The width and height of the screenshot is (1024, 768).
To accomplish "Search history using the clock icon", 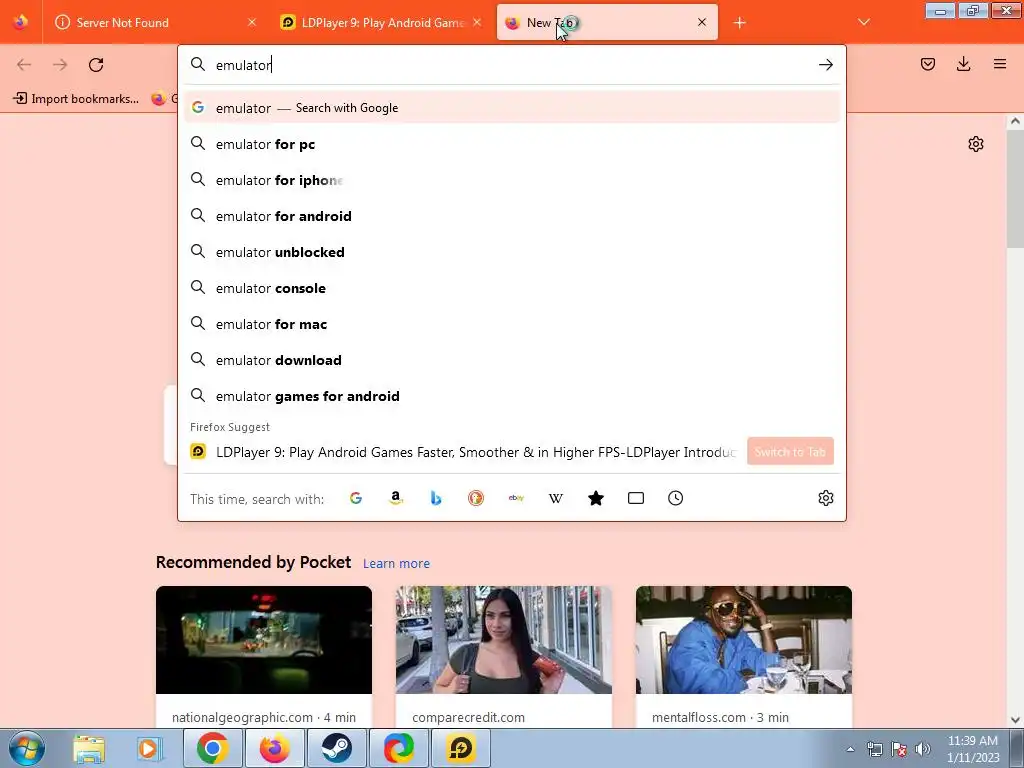I will 675,498.
